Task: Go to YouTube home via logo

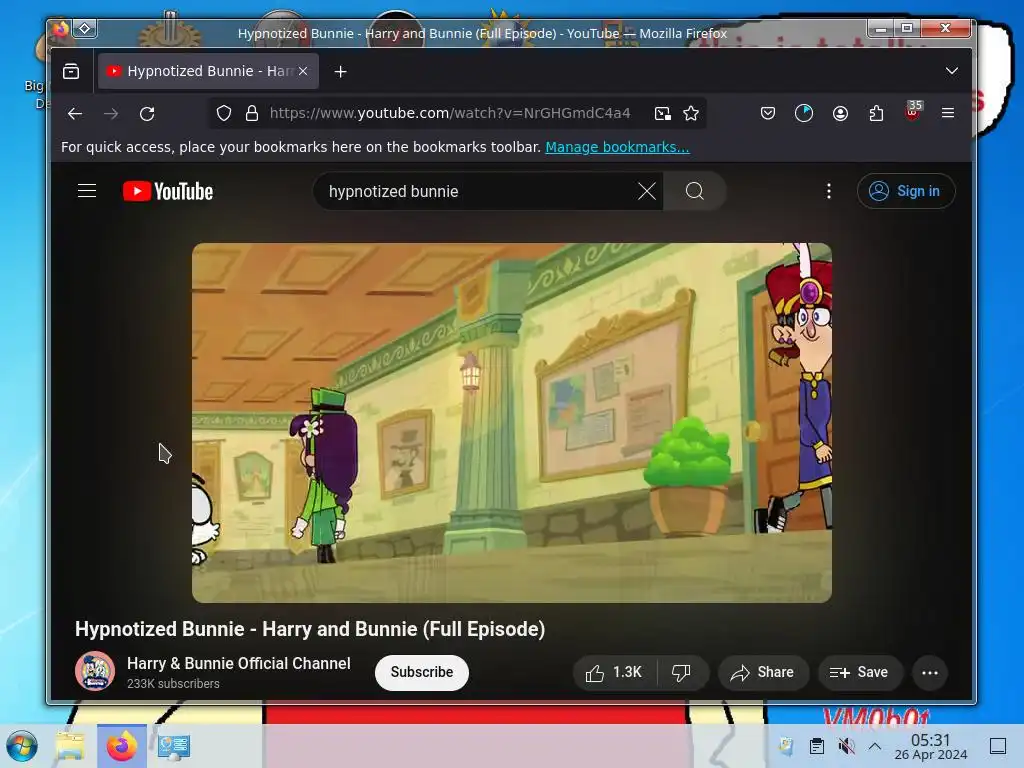Action: (168, 191)
